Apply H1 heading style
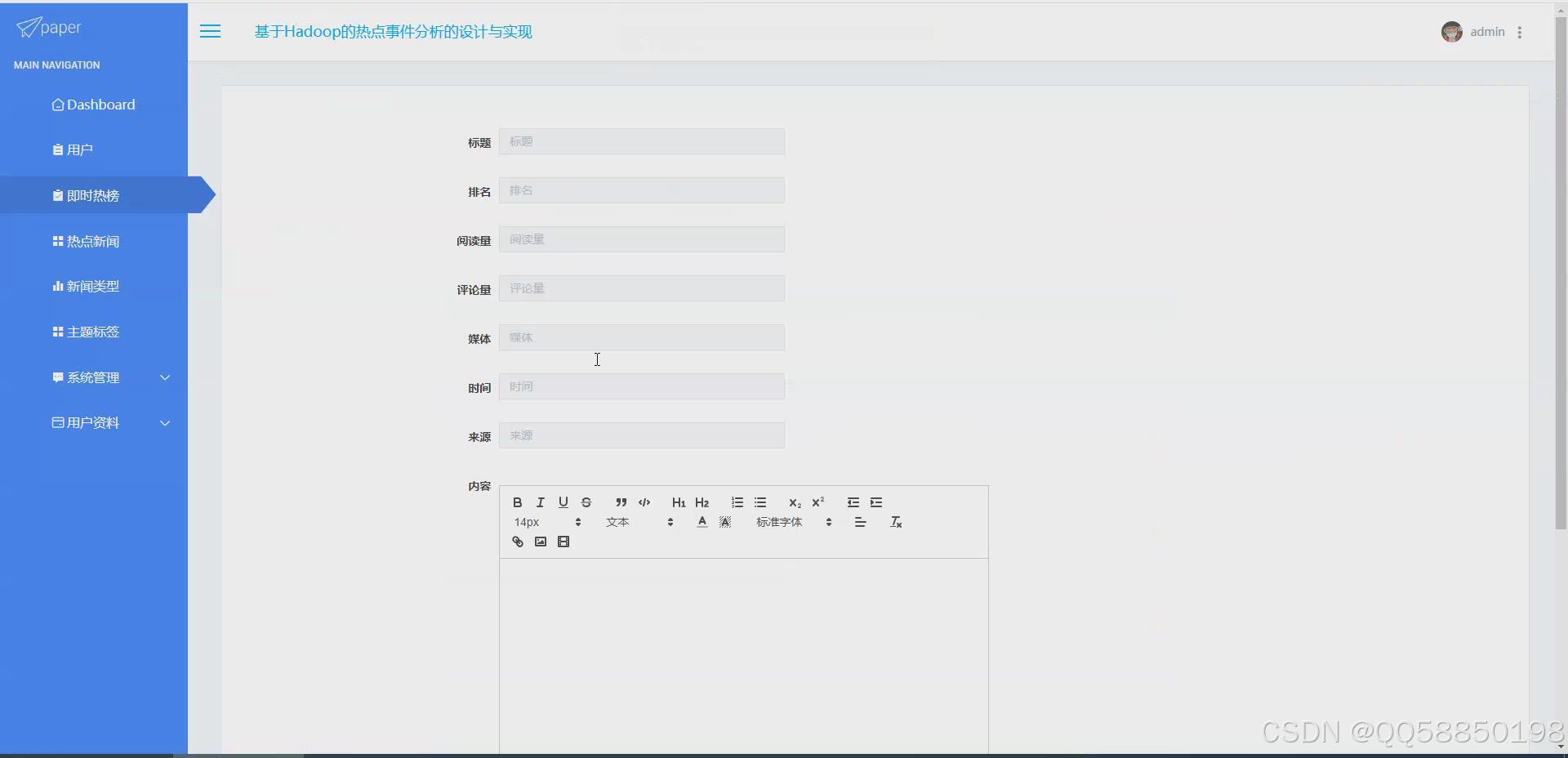The image size is (1568, 758). [x=678, y=502]
